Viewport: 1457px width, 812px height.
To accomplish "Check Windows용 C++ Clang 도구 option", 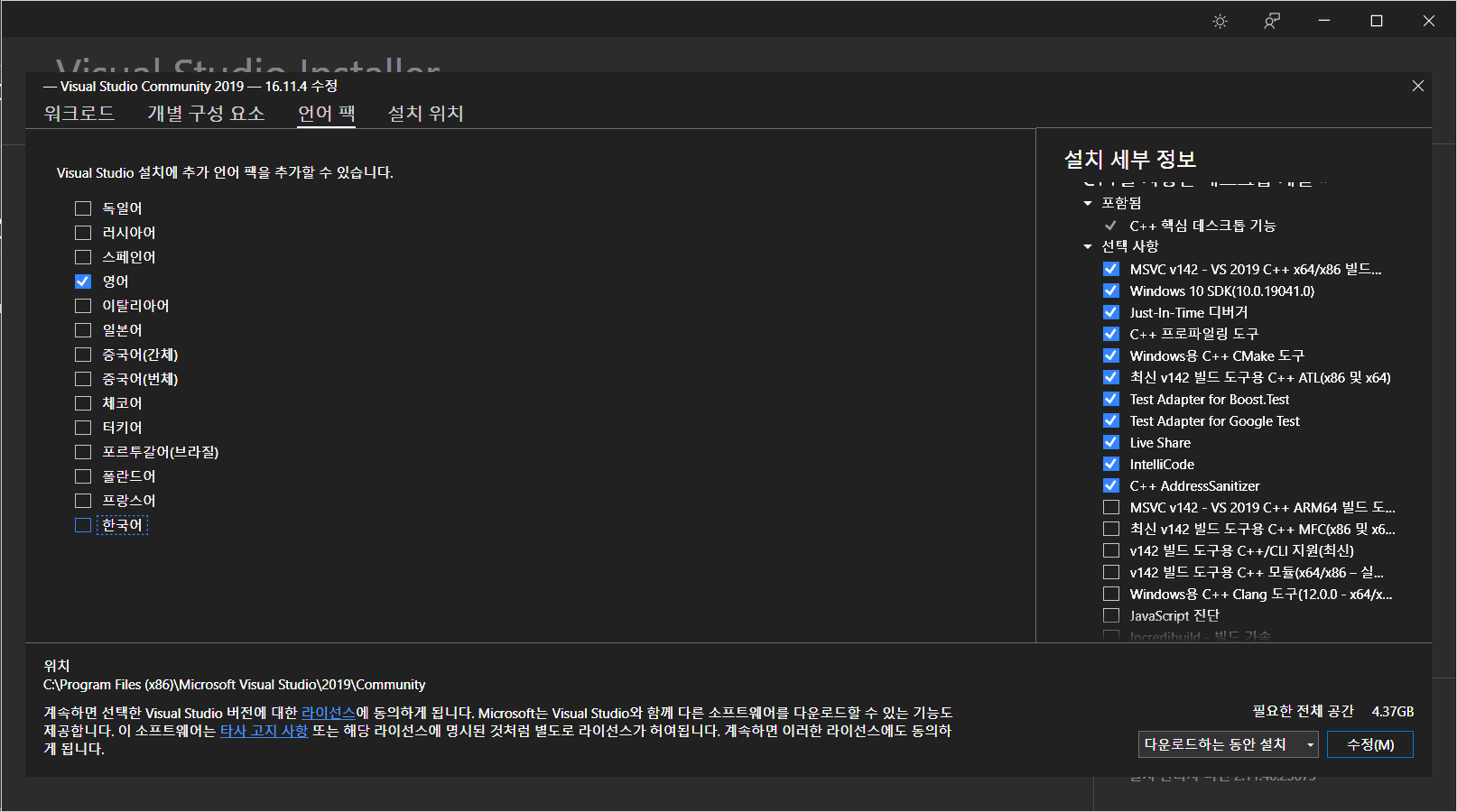I will pos(1111,594).
